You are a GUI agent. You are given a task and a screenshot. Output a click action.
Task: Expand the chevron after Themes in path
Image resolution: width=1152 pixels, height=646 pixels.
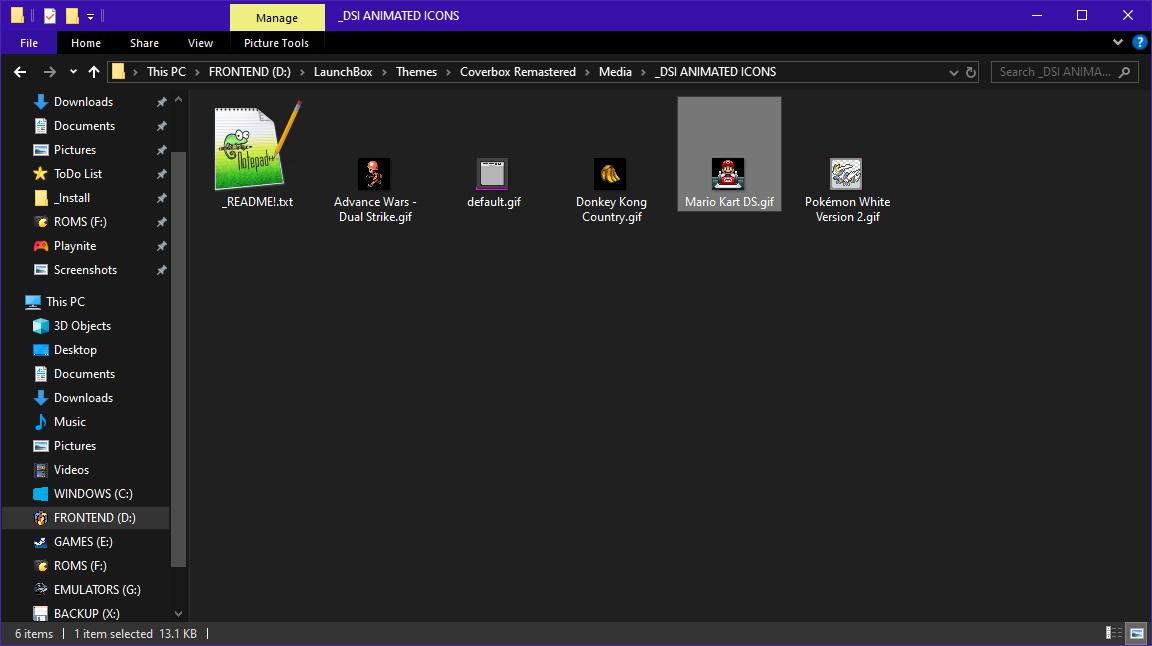[448, 72]
